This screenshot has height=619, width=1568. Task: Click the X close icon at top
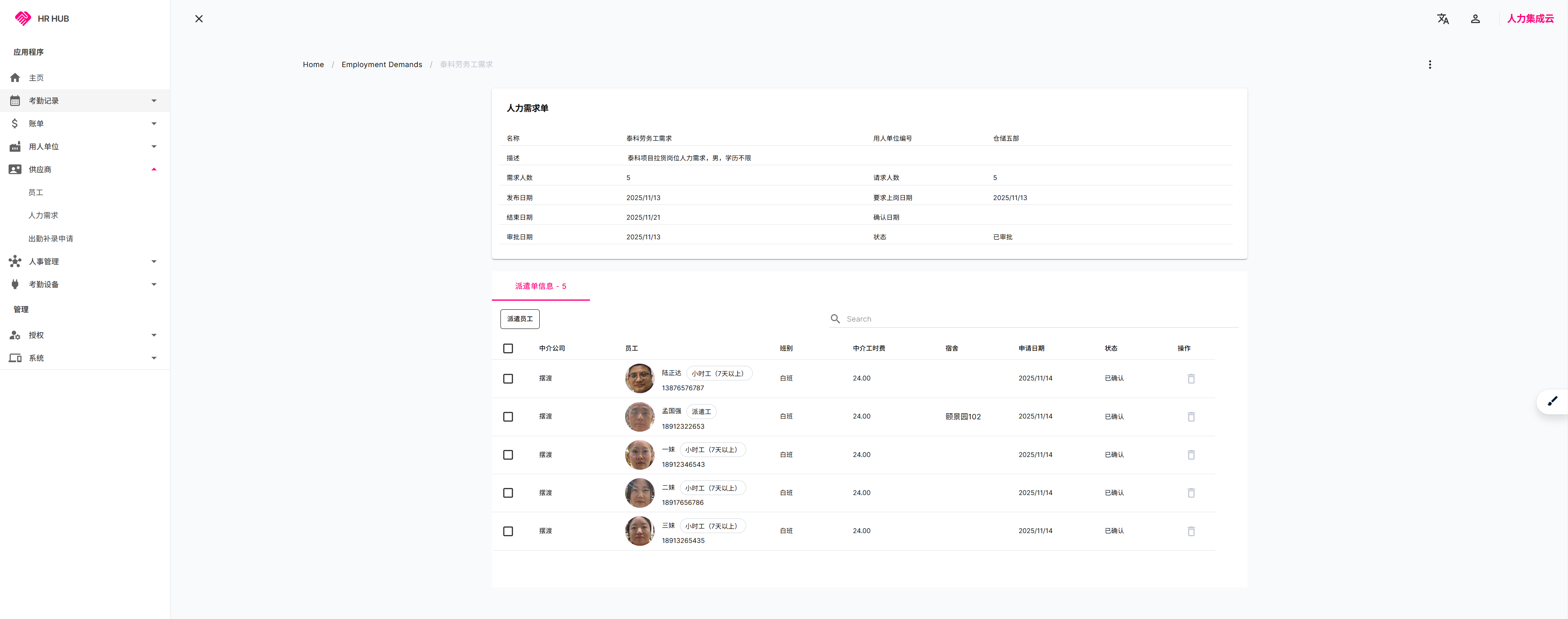pyautogui.click(x=199, y=19)
